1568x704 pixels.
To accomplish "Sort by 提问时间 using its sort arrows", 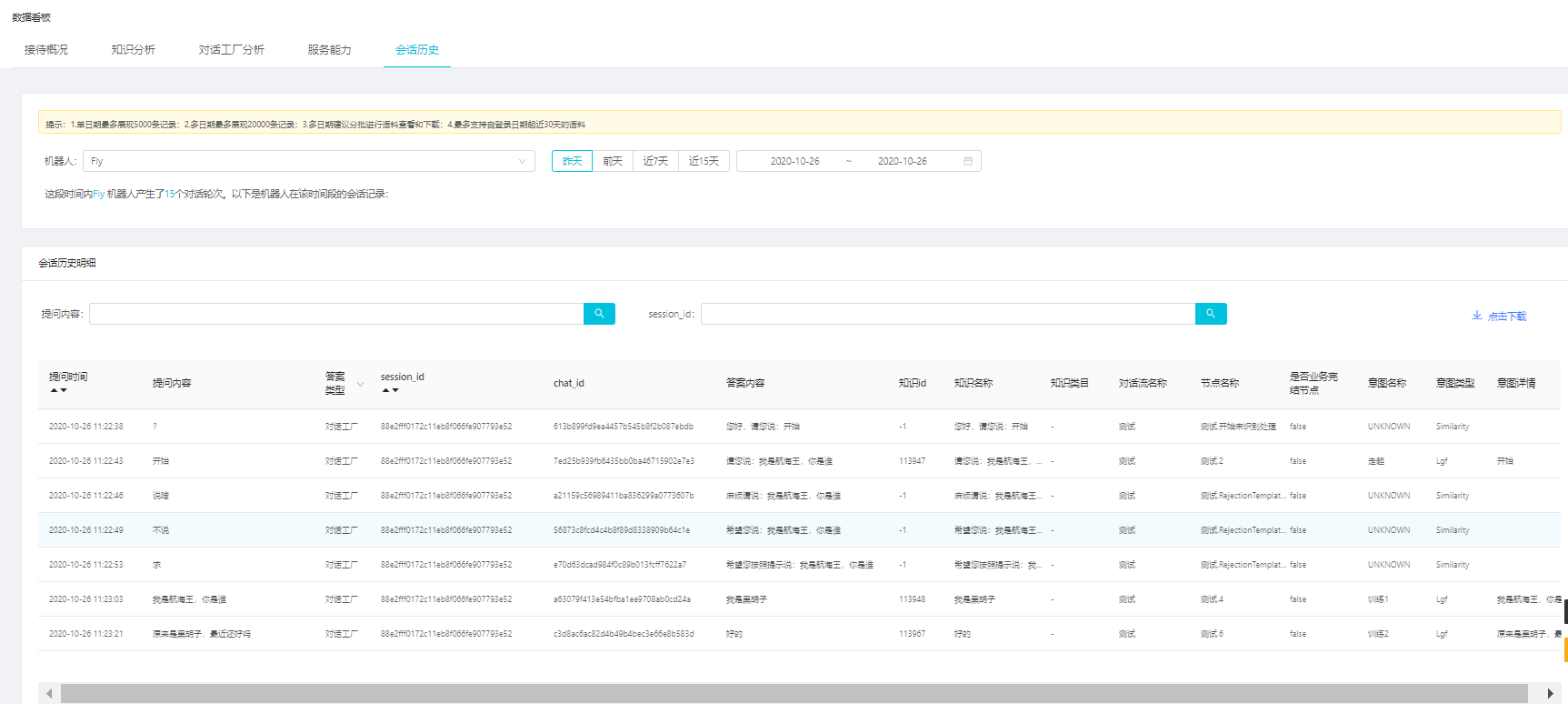I will (58, 390).
